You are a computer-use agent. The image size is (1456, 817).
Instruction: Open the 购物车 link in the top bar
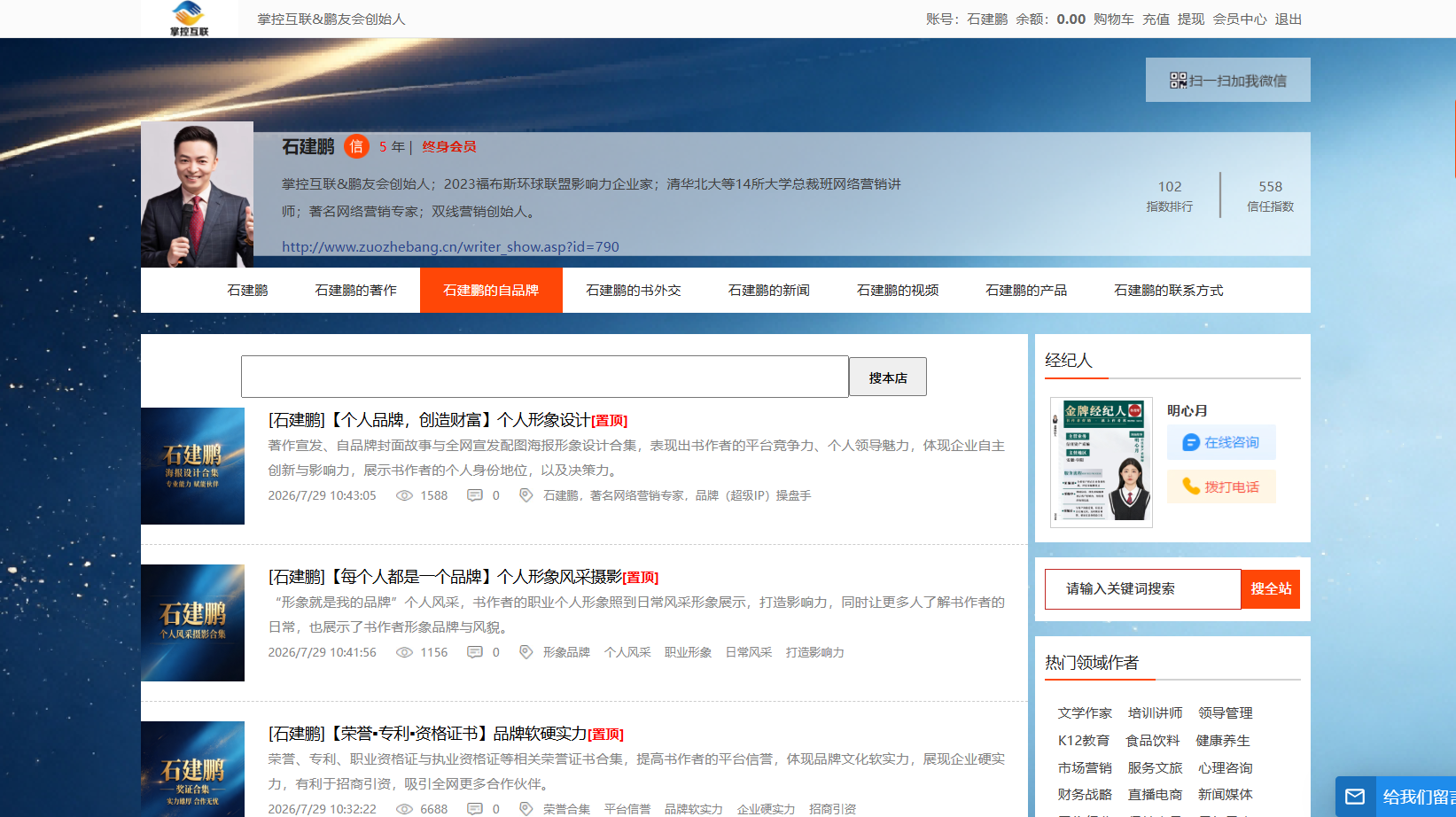click(x=1114, y=19)
